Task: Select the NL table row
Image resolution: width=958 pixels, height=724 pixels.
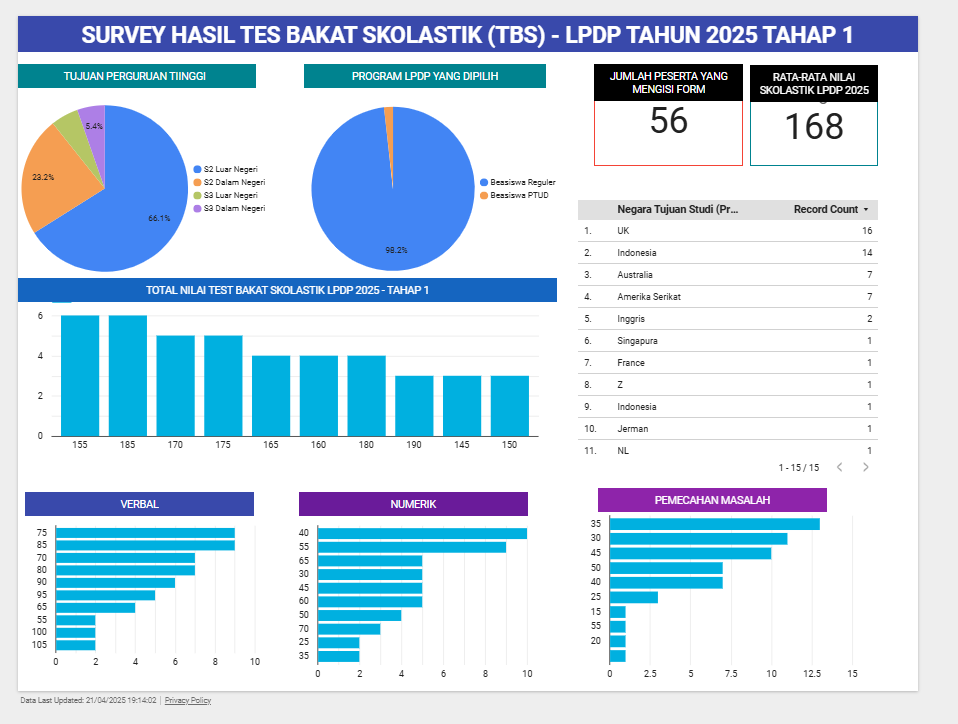Action: click(x=728, y=451)
